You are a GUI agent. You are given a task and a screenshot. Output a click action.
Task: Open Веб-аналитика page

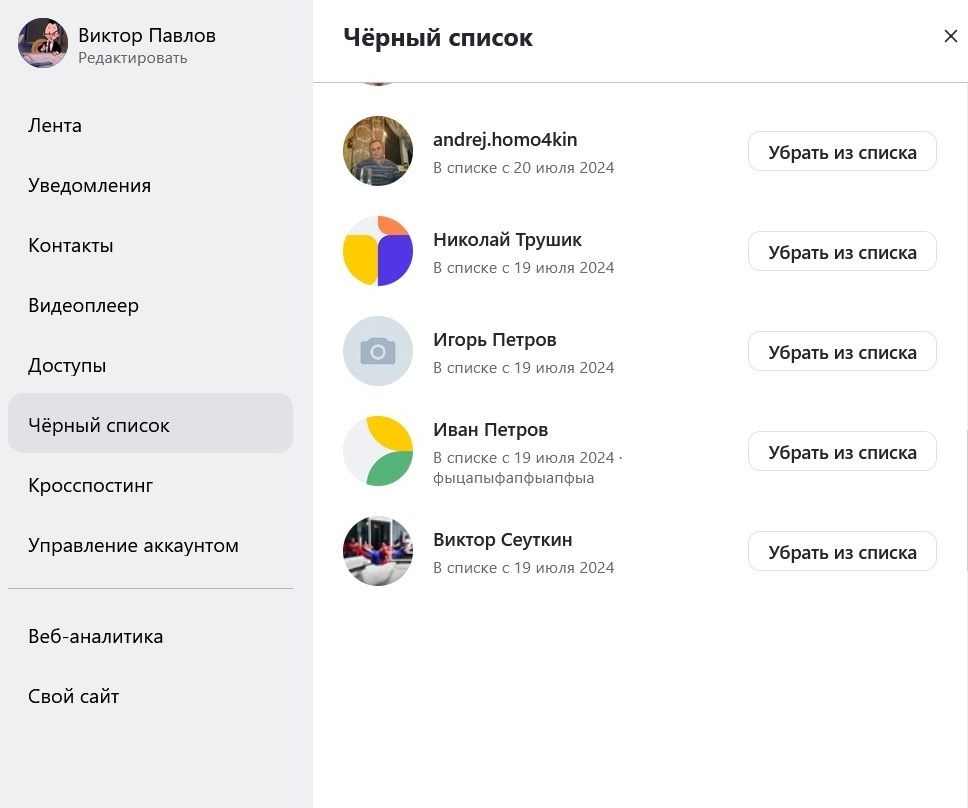[96, 637]
